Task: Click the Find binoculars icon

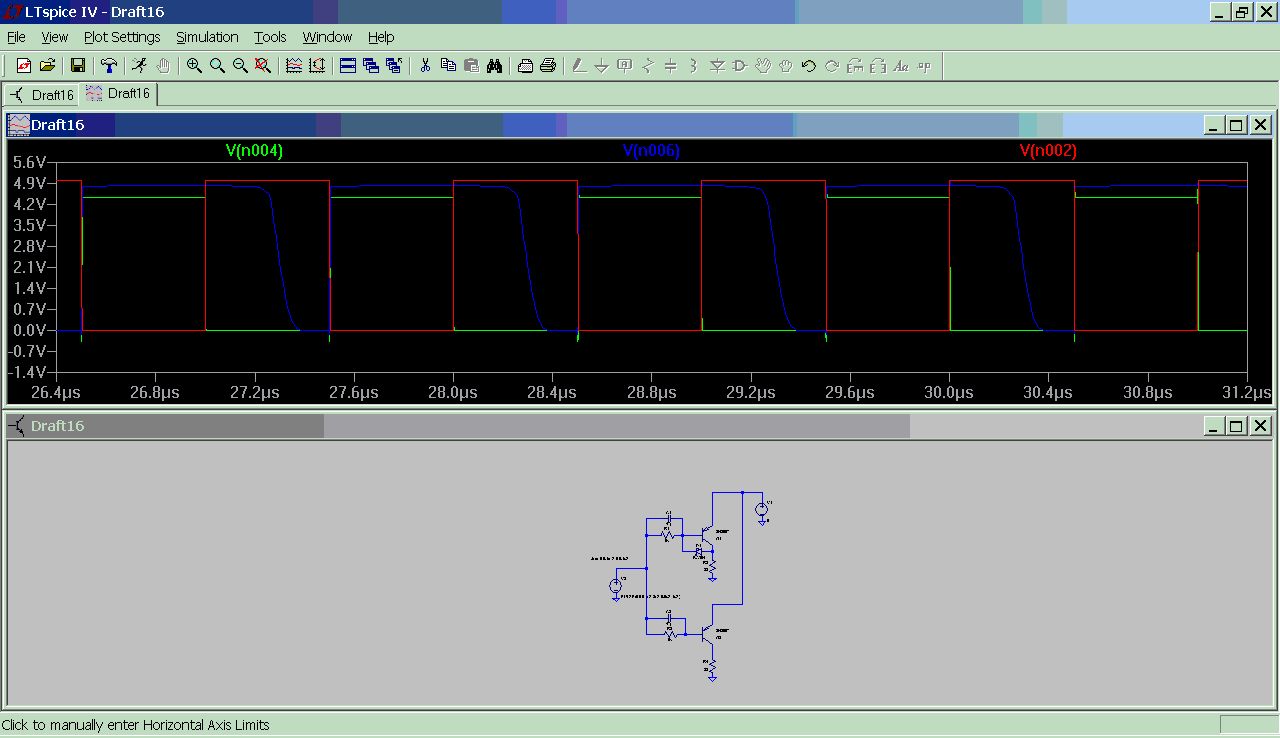Action: [x=494, y=66]
